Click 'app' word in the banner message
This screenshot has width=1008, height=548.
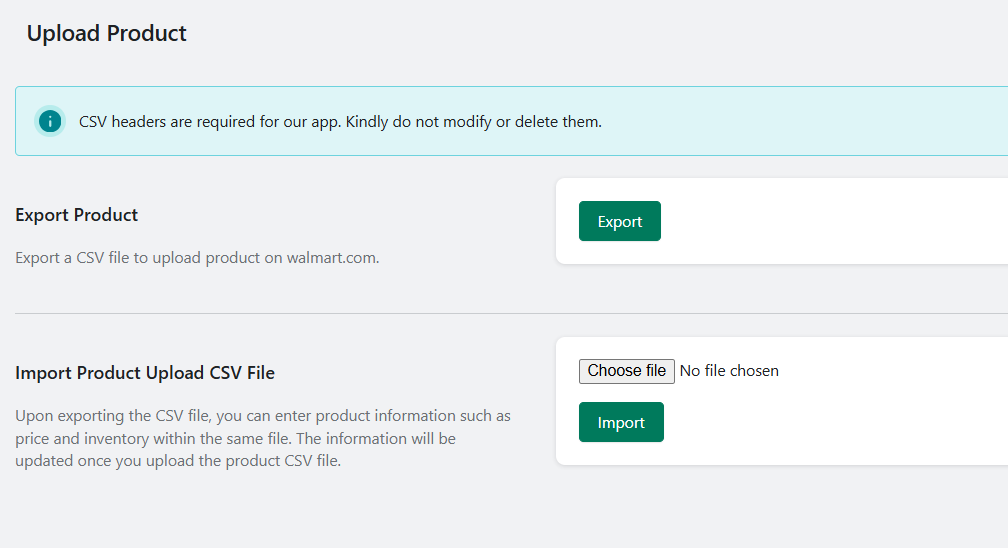325,122
